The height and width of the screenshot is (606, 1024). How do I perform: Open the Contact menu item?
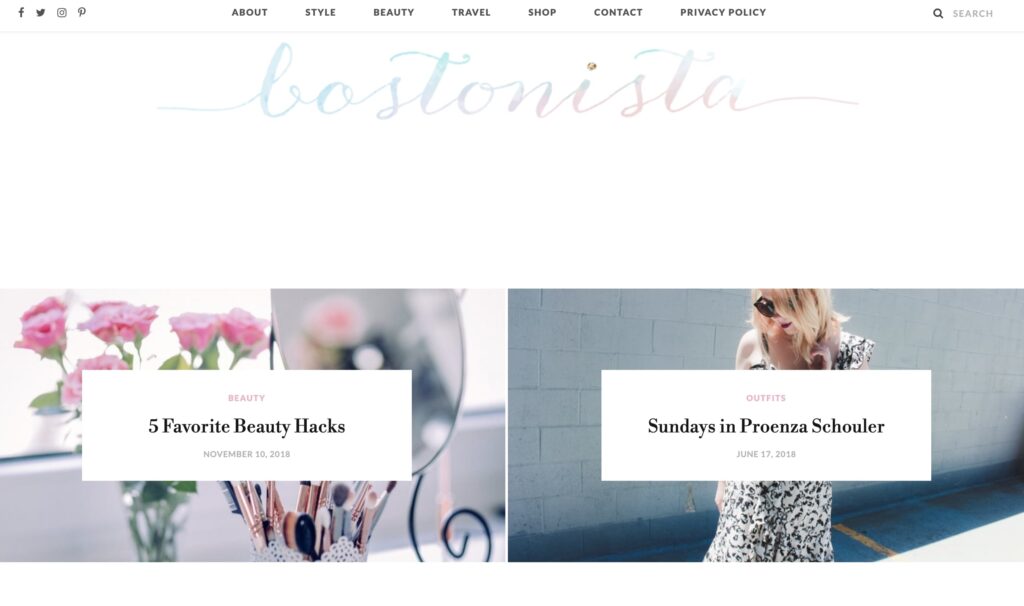pos(618,12)
